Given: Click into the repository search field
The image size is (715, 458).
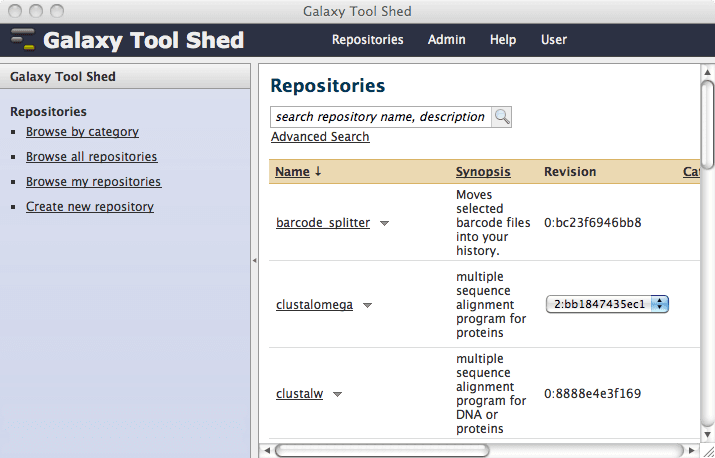Looking at the screenshot, I should (x=380, y=117).
